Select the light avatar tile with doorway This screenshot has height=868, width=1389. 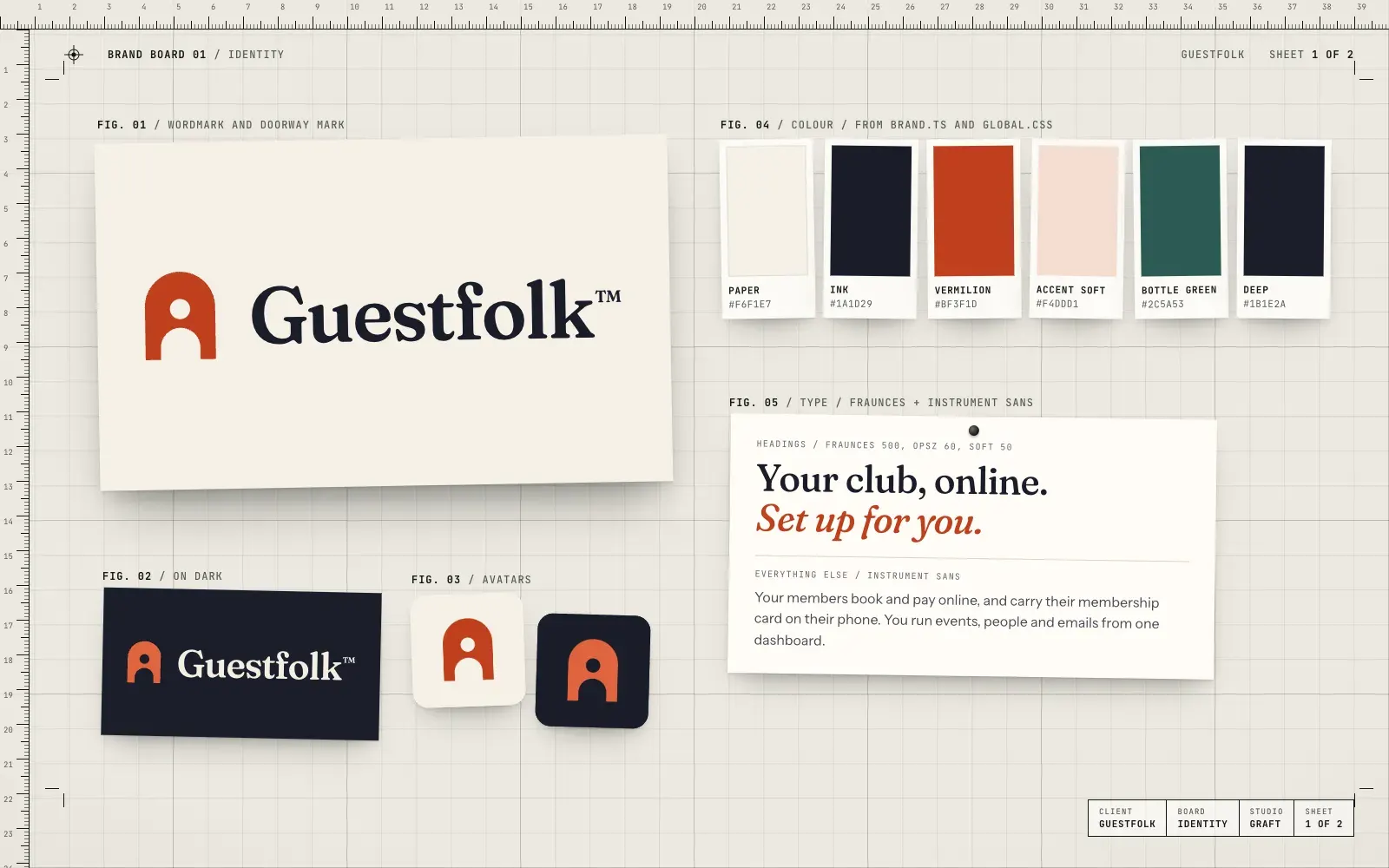point(468,651)
